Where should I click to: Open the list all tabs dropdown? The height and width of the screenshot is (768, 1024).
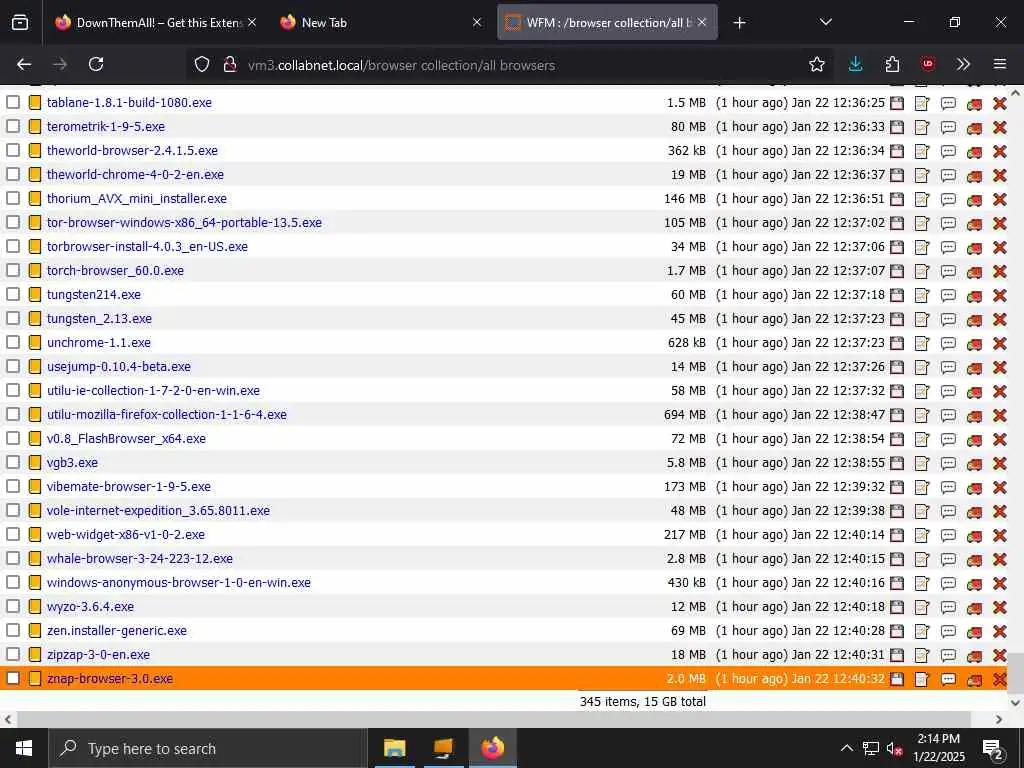click(825, 22)
